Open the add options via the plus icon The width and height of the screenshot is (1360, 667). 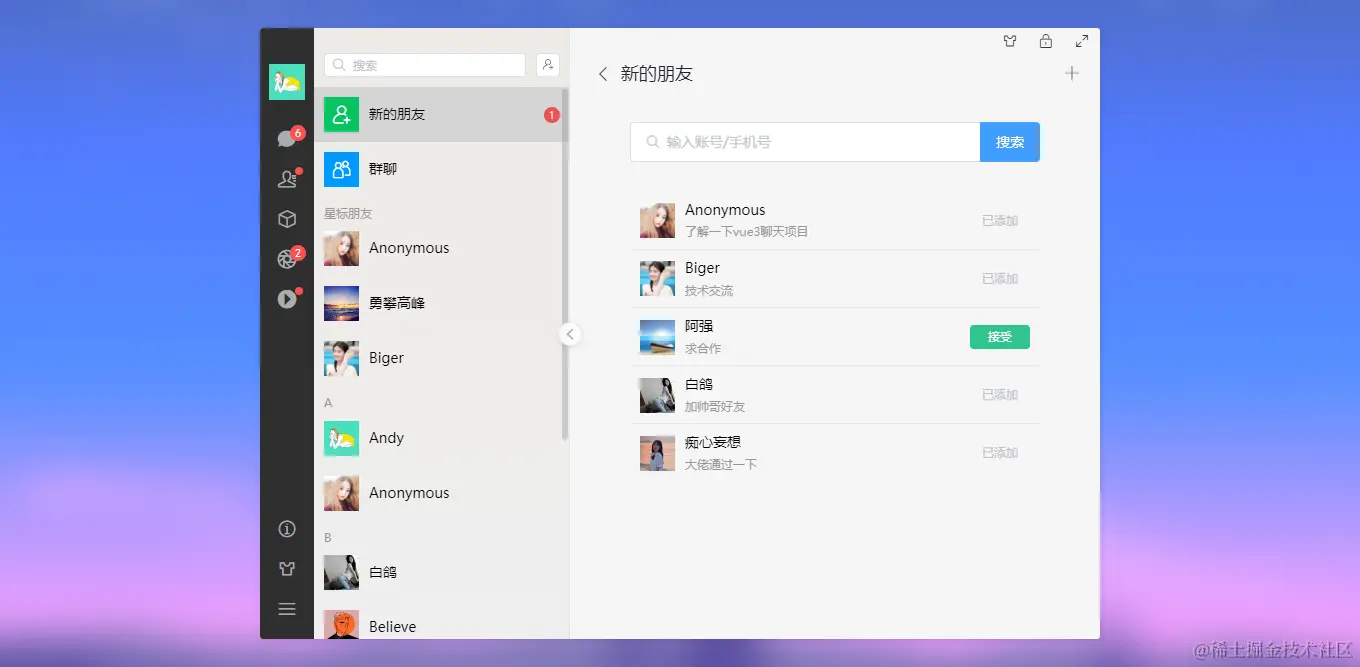pos(1071,72)
